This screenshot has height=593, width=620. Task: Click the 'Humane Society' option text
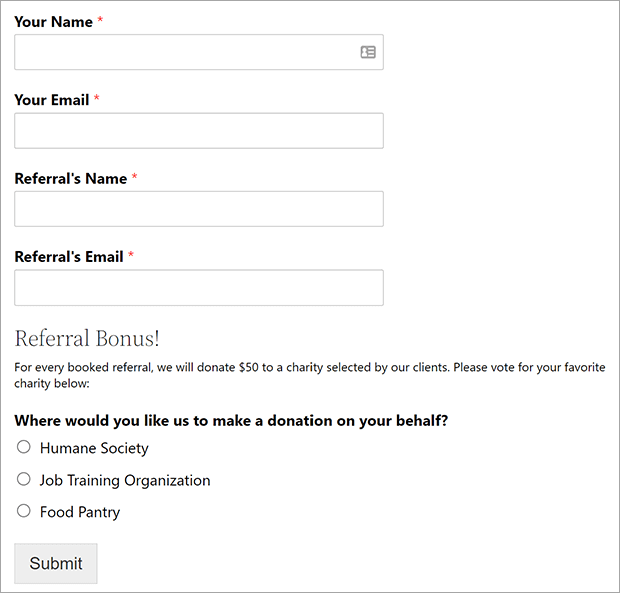tap(94, 448)
